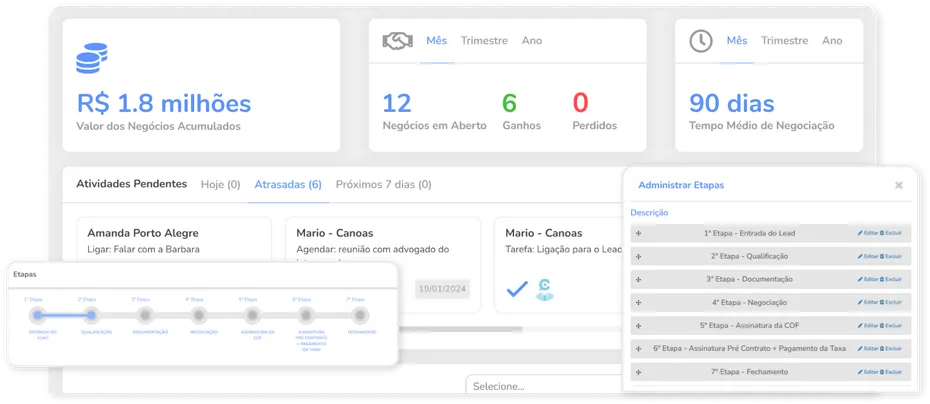Viewport: 930px width, 404px height.
Task: Select the 4ª Etapa Negociação step marker
Action: click(198, 315)
